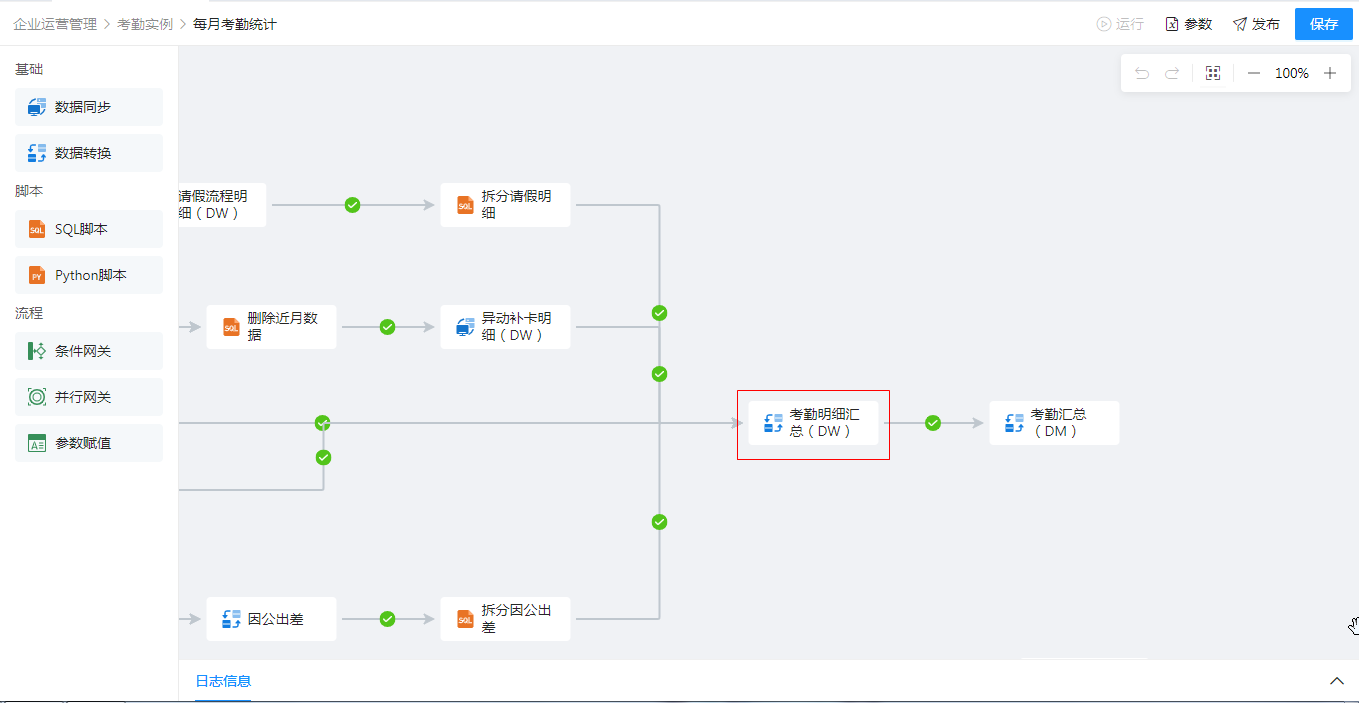Expand the 日志信息 panel chevron
1359x703 pixels.
coord(1337,681)
